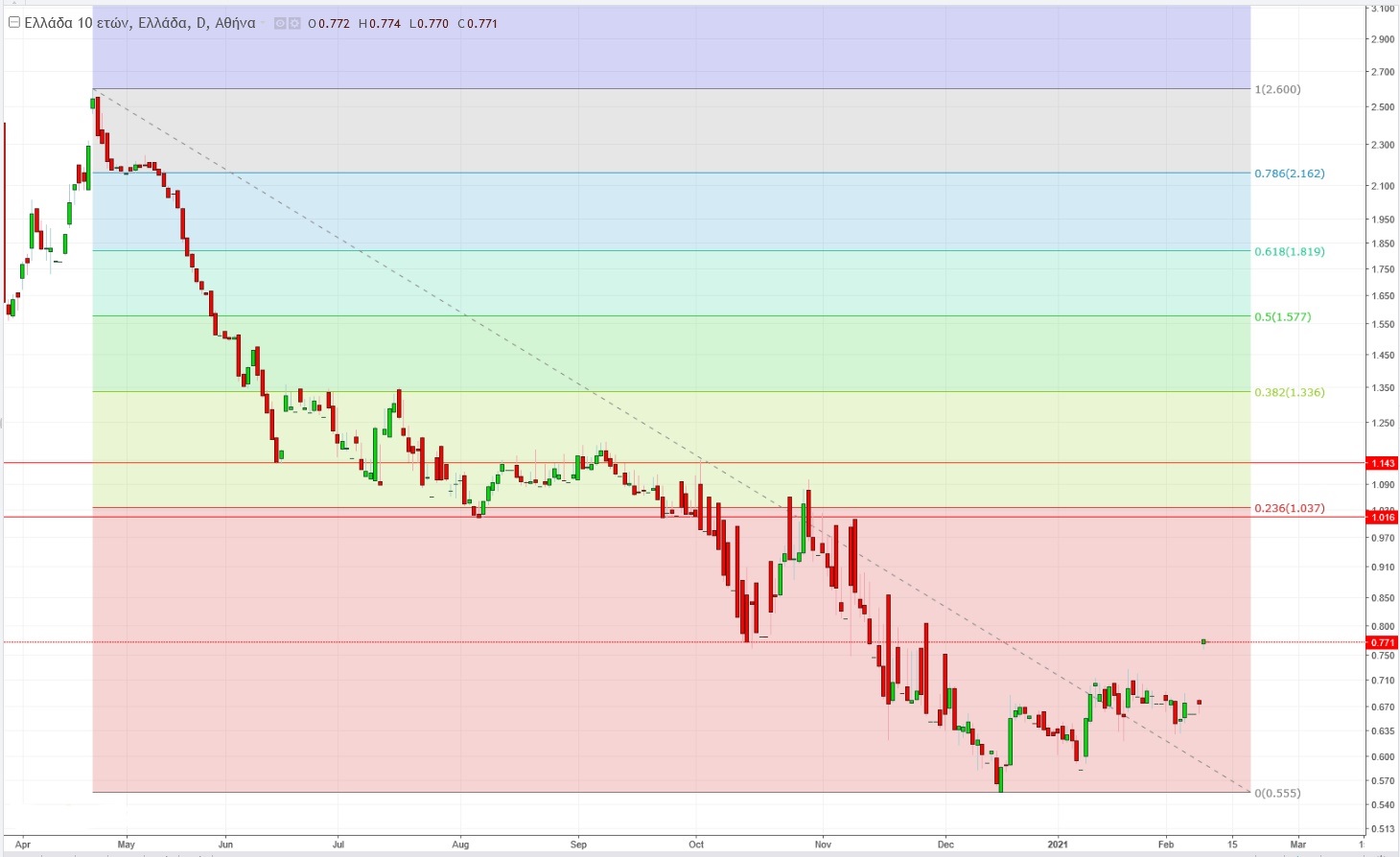Select the 1.016 horizontal line price tag
1400x857 pixels.
click(1382, 518)
